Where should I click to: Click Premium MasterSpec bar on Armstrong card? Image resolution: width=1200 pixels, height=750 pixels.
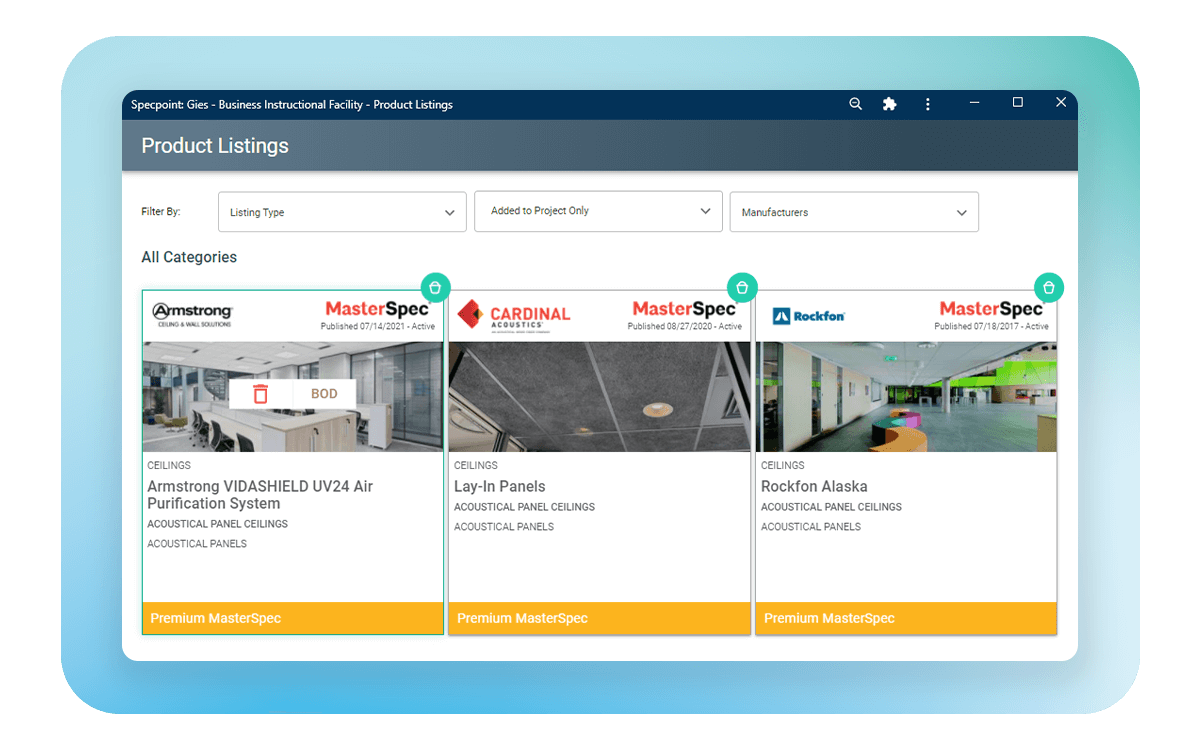293,618
